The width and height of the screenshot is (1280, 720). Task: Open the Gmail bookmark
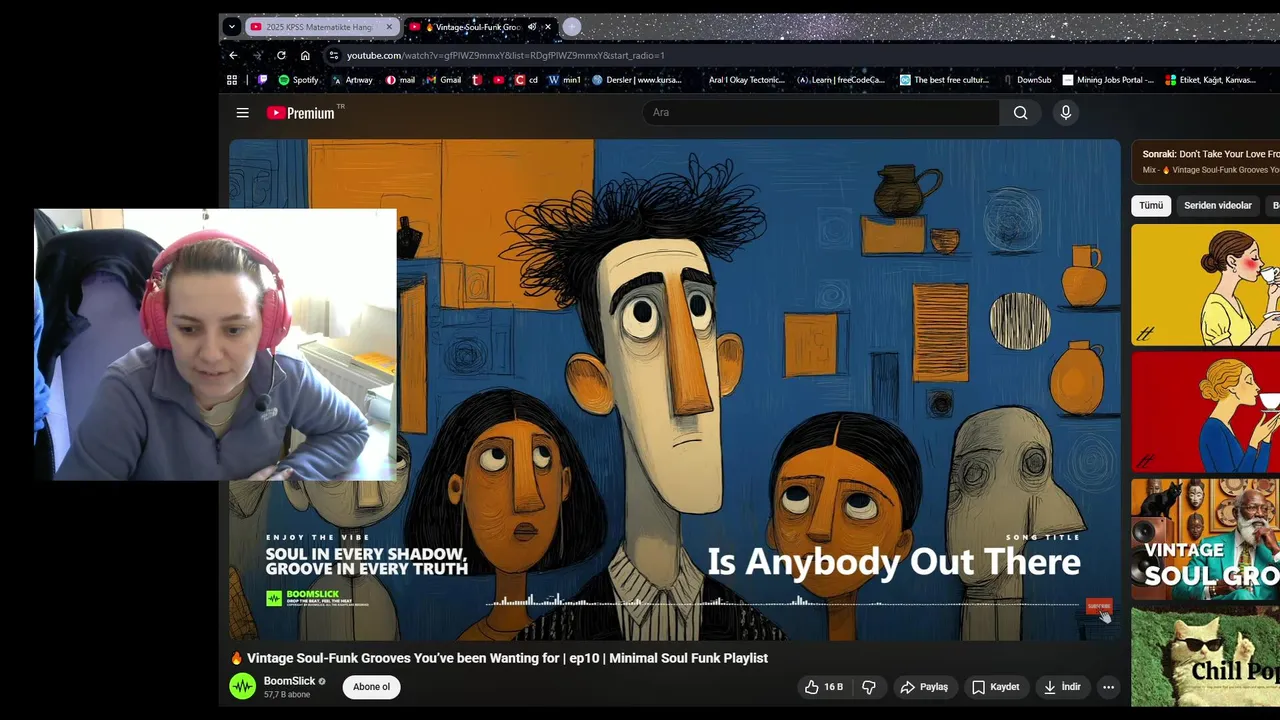443,80
